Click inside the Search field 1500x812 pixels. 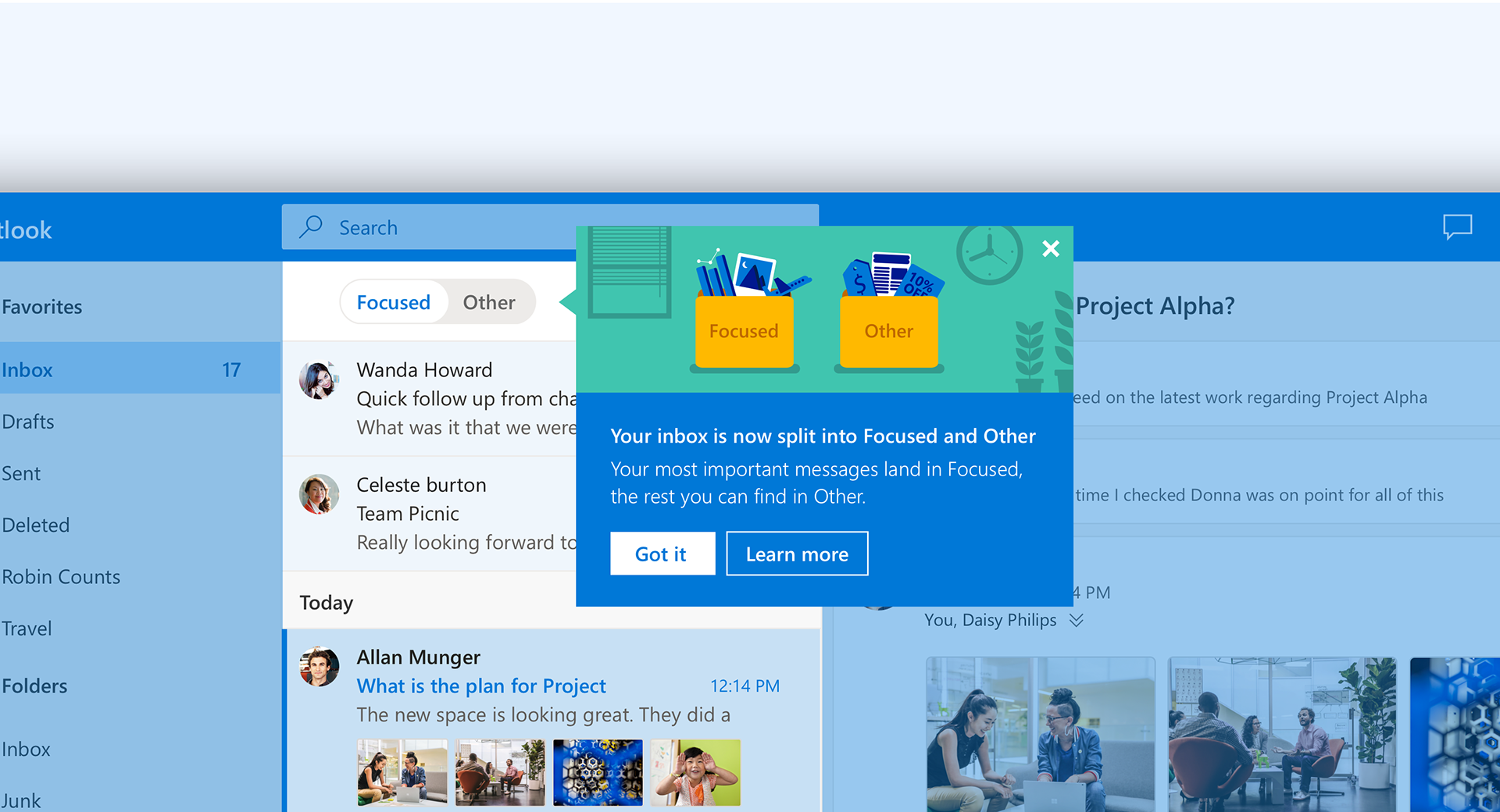550,227
